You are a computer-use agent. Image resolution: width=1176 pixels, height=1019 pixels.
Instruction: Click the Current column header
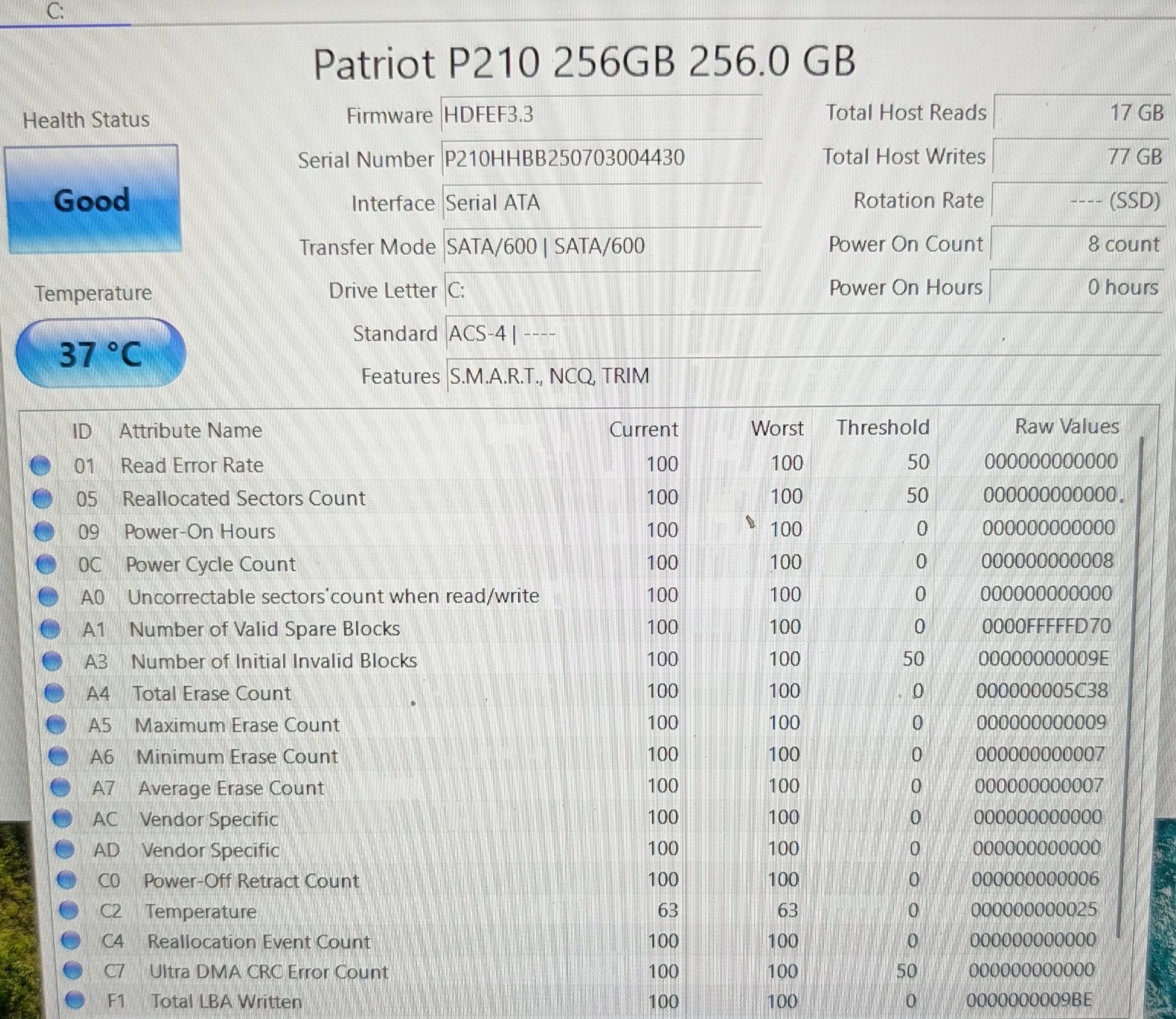pyautogui.click(x=643, y=429)
